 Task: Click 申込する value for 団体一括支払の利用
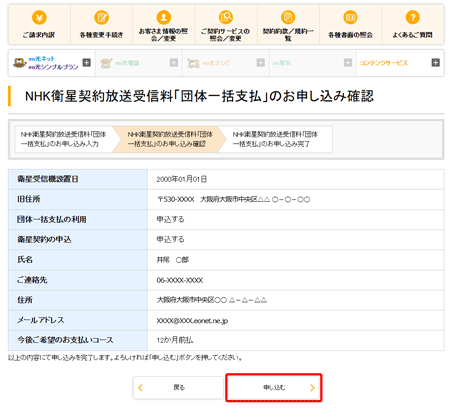pos(170,219)
